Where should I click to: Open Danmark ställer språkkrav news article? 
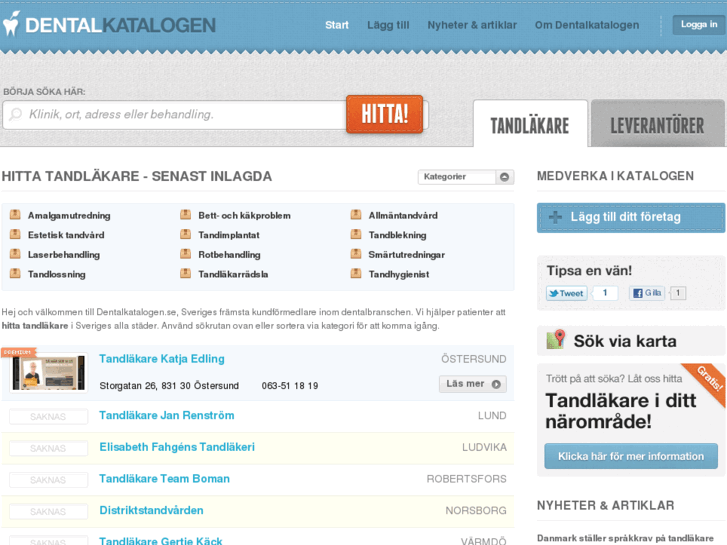(x=625, y=538)
